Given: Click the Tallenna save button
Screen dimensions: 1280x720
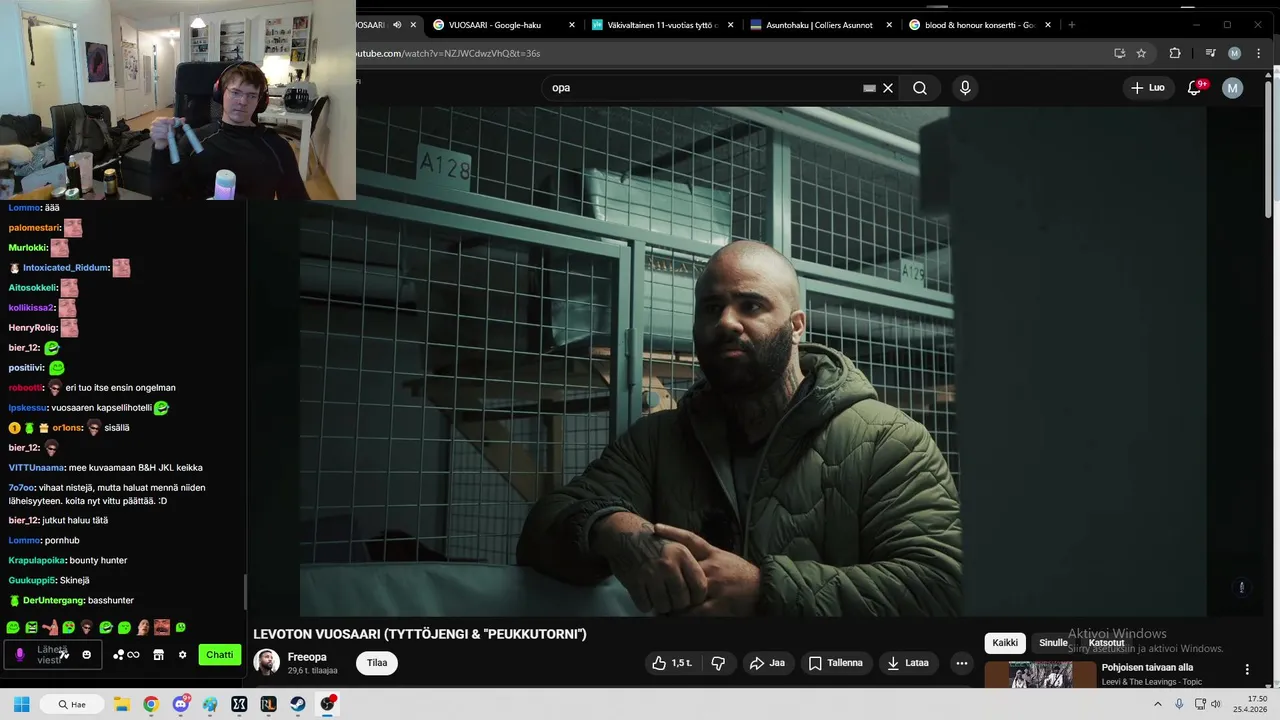Looking at the screenshot, I should point(835,663).
